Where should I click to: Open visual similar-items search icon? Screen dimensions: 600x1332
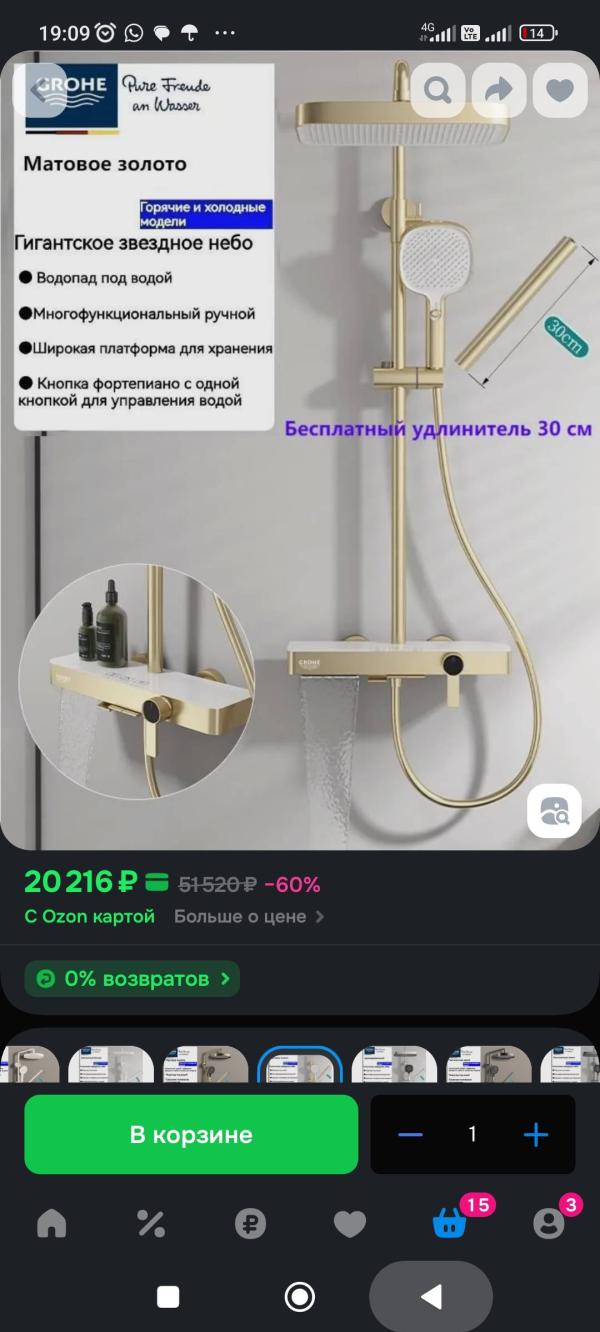coord(554,811)
